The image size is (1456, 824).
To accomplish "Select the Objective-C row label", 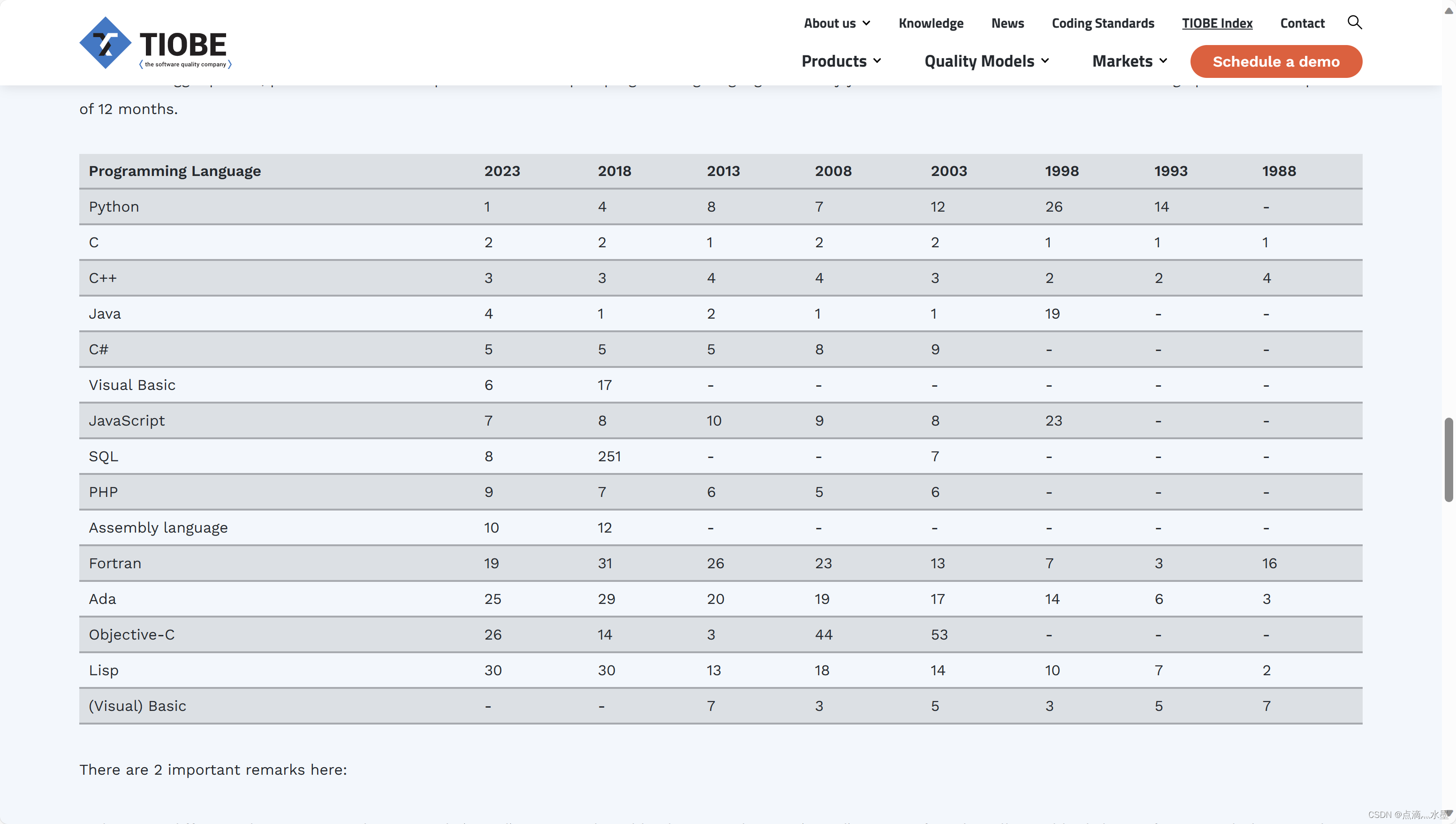I will click(x=132, y=634).
